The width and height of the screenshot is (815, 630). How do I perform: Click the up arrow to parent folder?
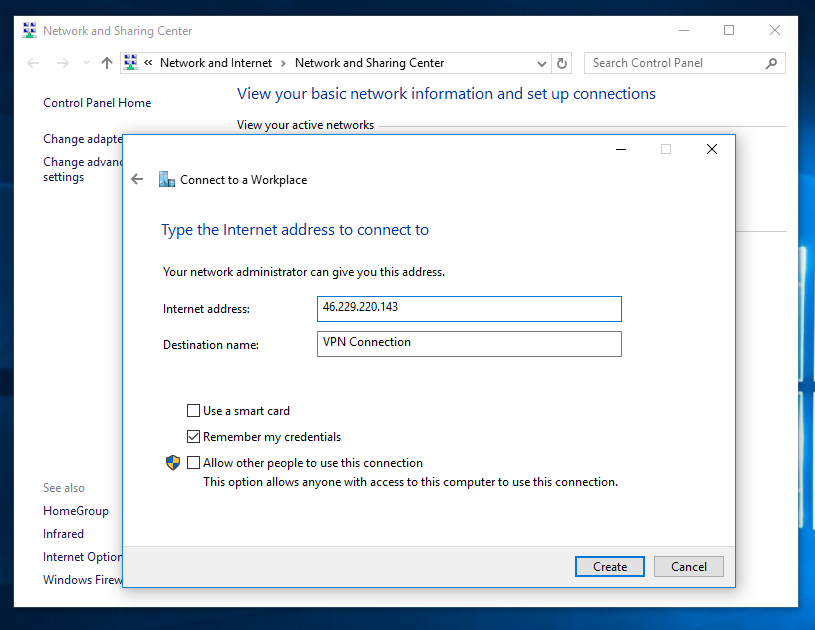(107, 63)
